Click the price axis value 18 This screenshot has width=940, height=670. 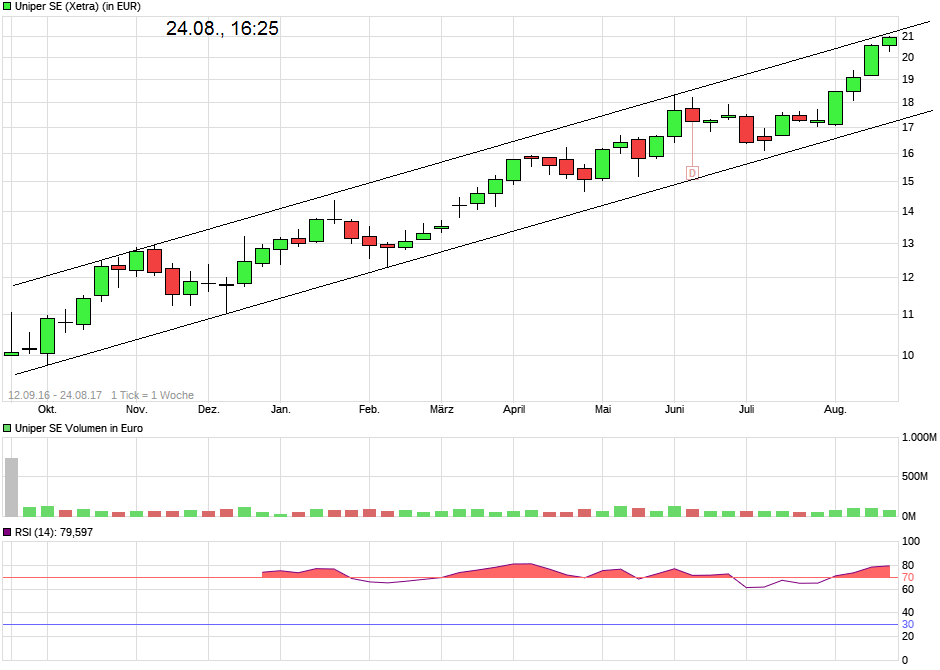pos(908,102)
